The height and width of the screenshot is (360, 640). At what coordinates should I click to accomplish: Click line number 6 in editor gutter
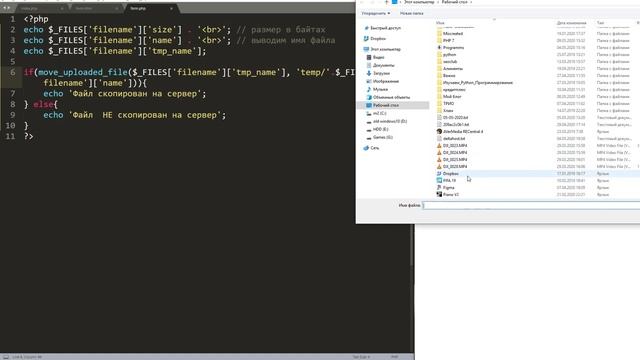click(x=12, y=72)
